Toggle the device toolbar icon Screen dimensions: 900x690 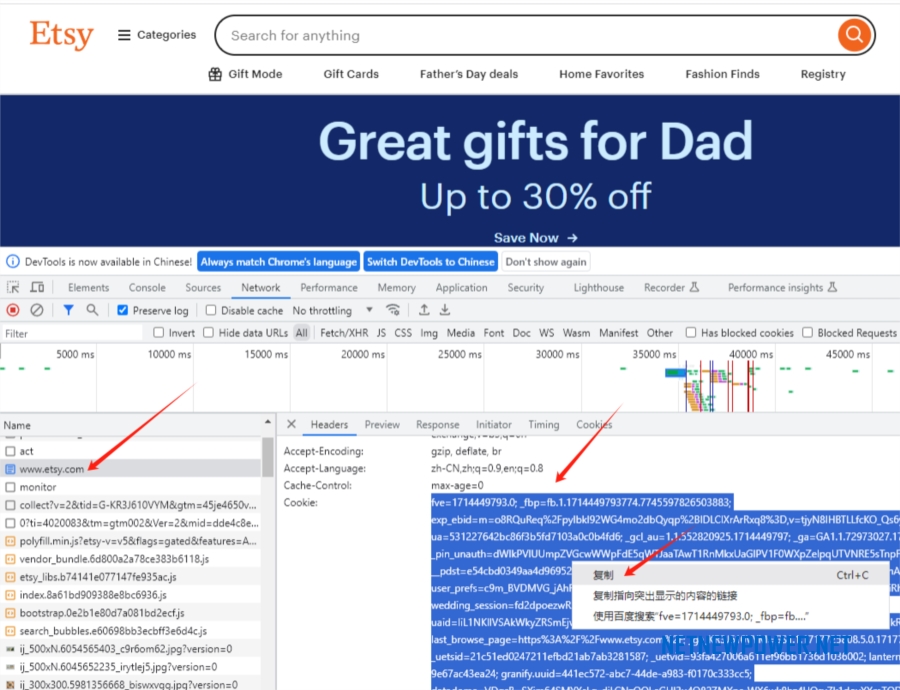coord(37,287)
